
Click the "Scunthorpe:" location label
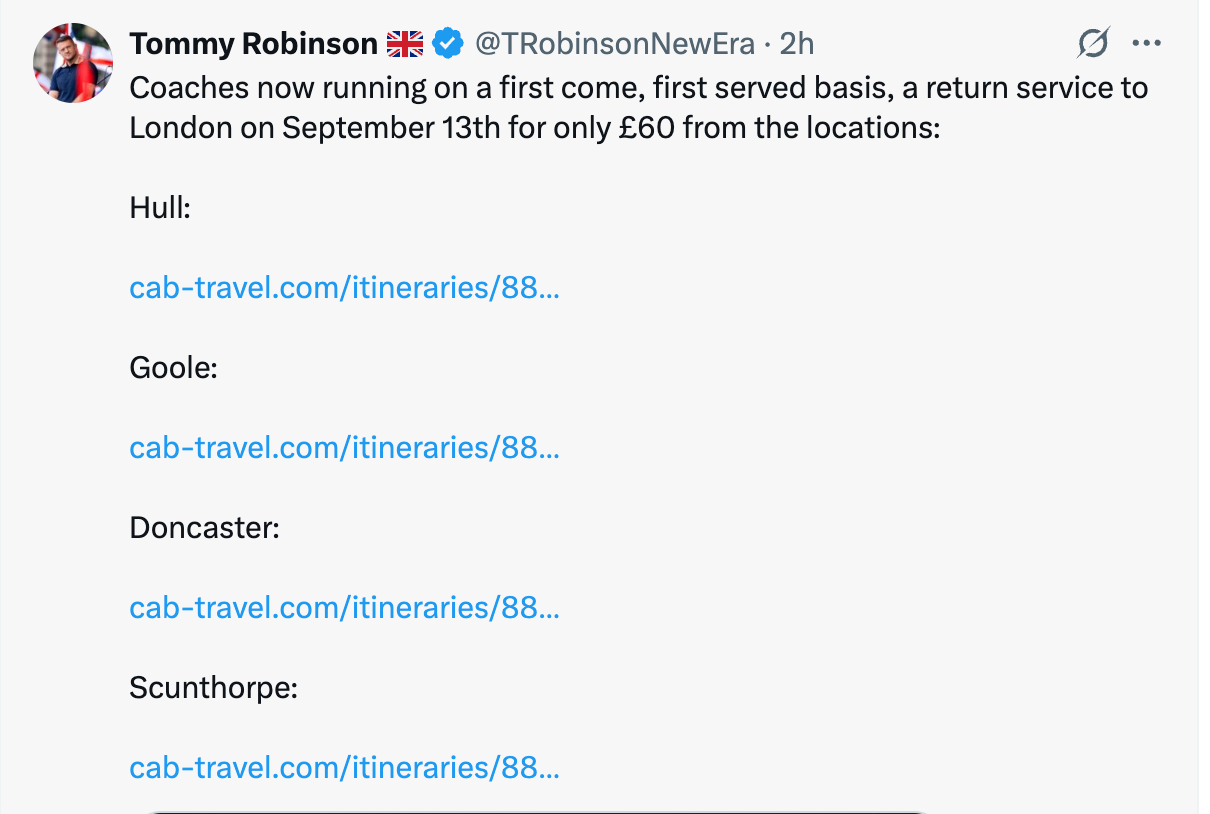[x=214, y=687]
